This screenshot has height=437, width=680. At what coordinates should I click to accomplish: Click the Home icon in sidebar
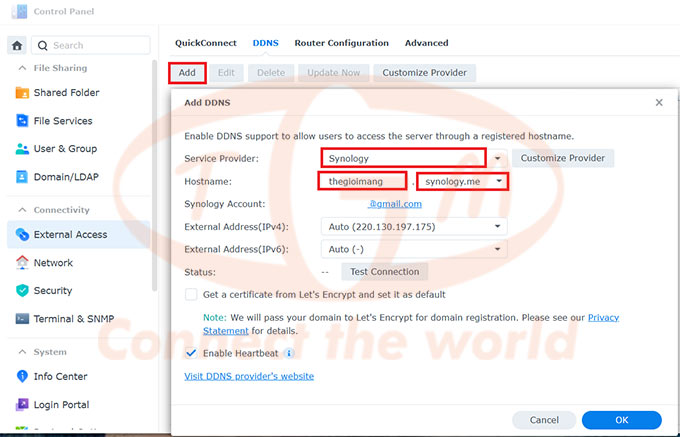coord(17,46)
